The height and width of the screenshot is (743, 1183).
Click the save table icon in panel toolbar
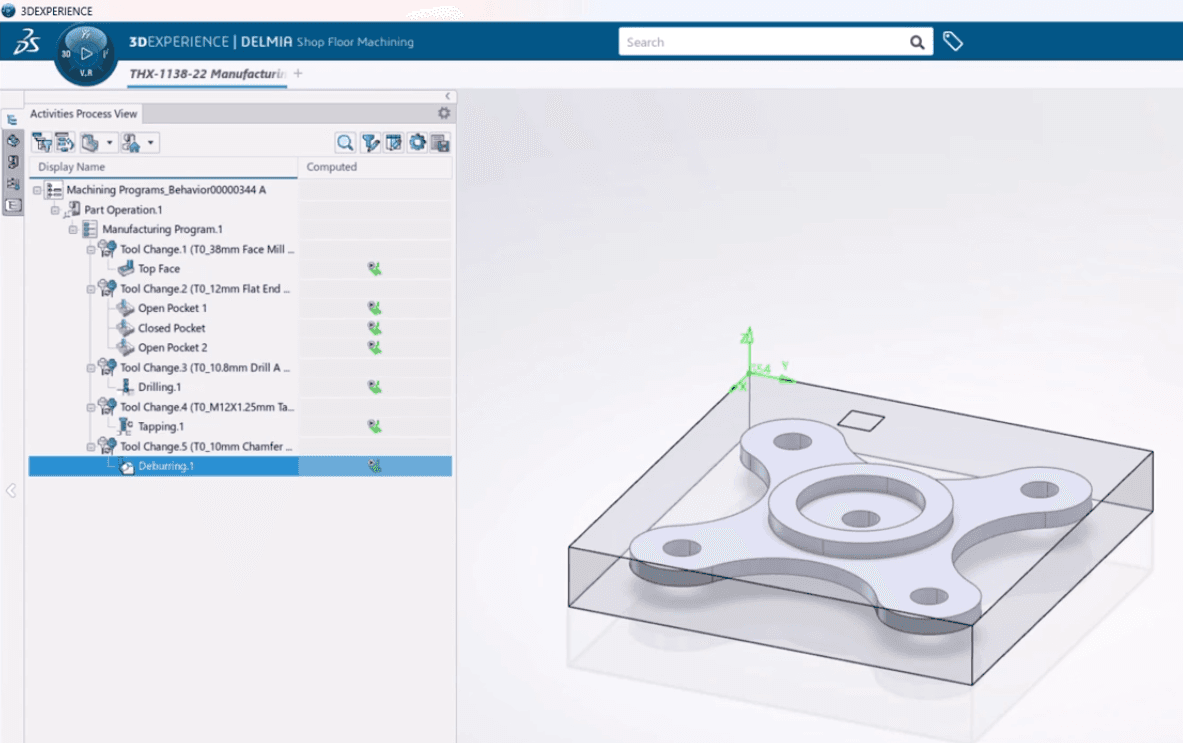(x=441, y=143)
